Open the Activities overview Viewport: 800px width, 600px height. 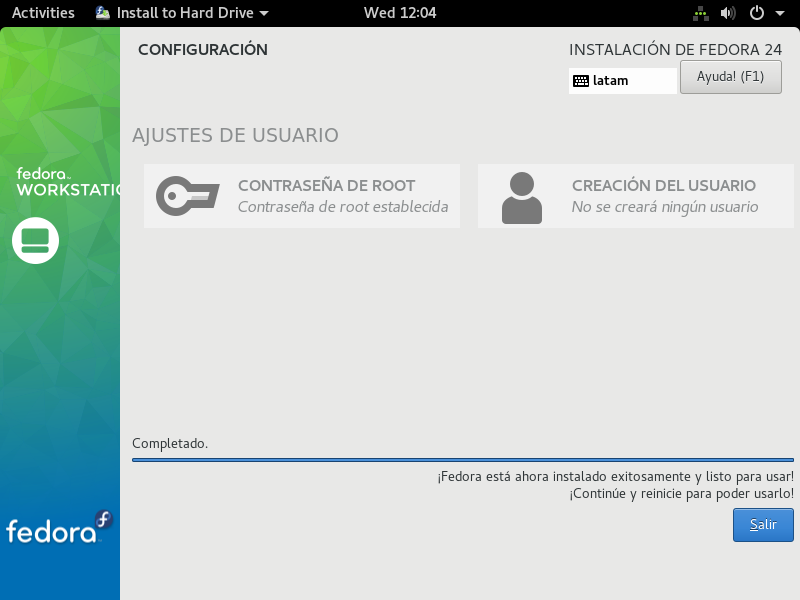pos(43,13)
